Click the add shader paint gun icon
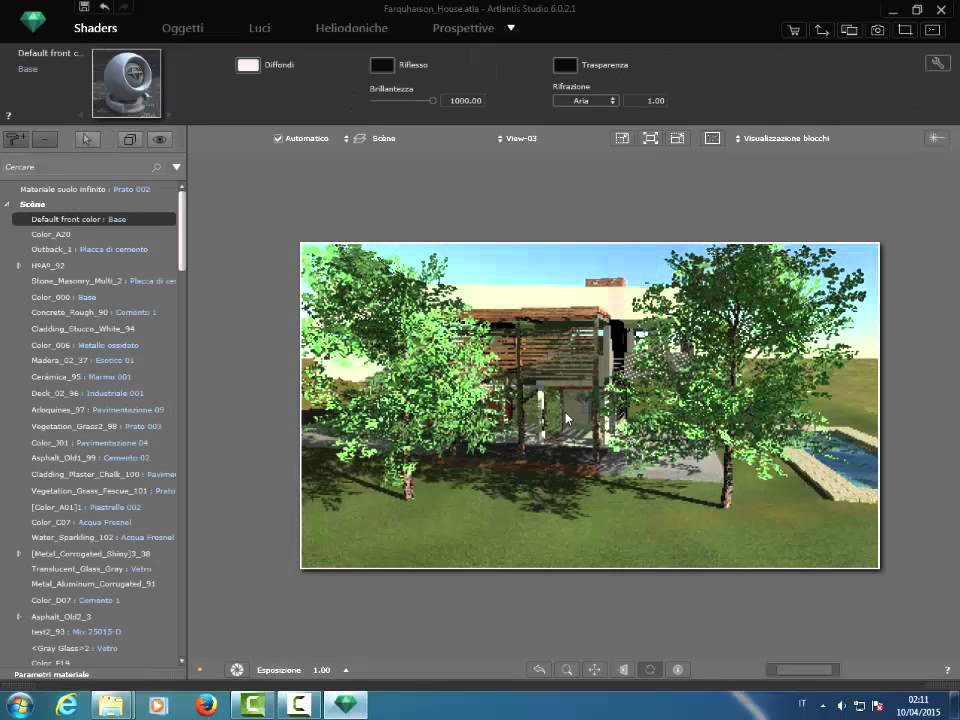 15,139
